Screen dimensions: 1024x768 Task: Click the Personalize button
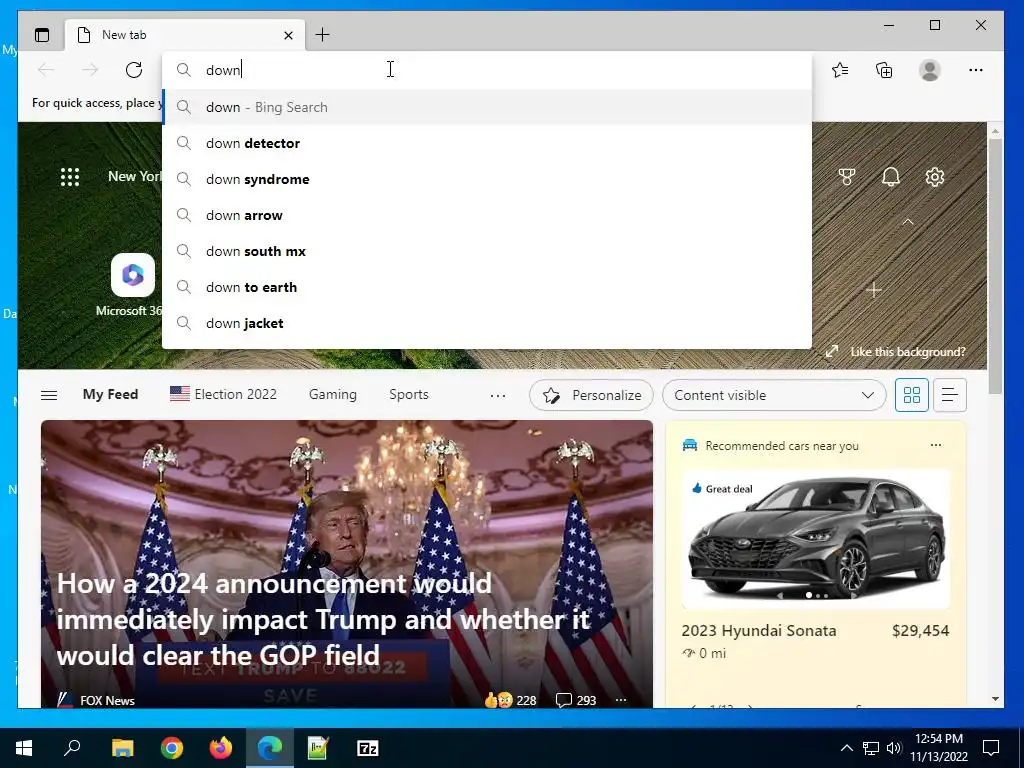[x=591, y=395]
